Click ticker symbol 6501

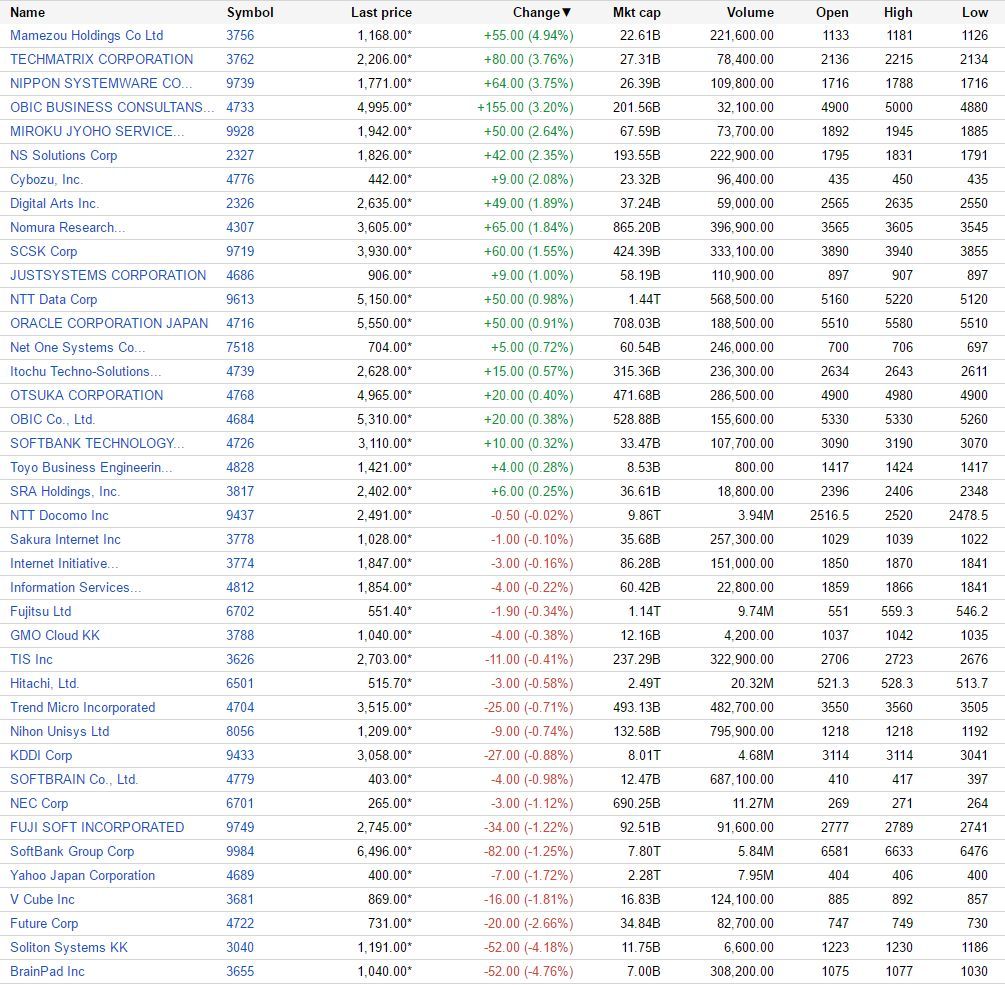[240, 683]
